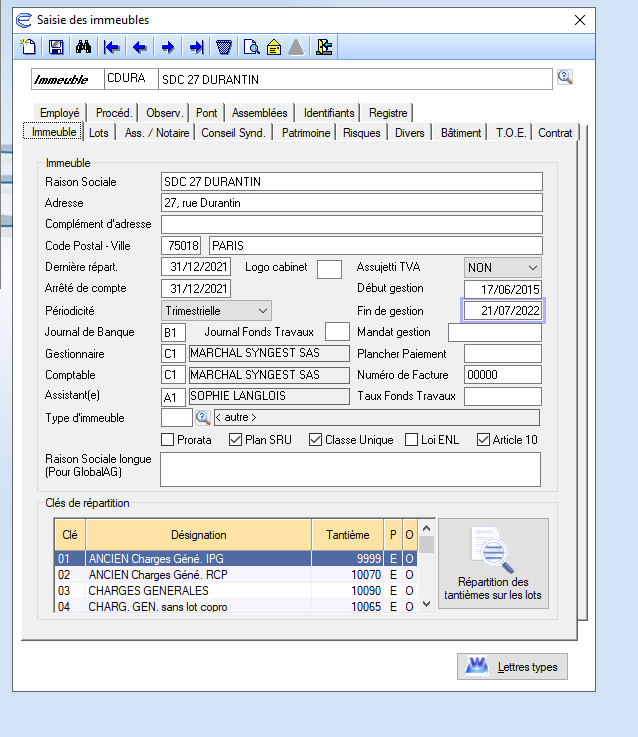The height and width of the screenshot is (737, 638).
Task: Select row 02 ANCIEN Charges Géné. RCP
Action: pyautogui.click(x=236, y=575)
